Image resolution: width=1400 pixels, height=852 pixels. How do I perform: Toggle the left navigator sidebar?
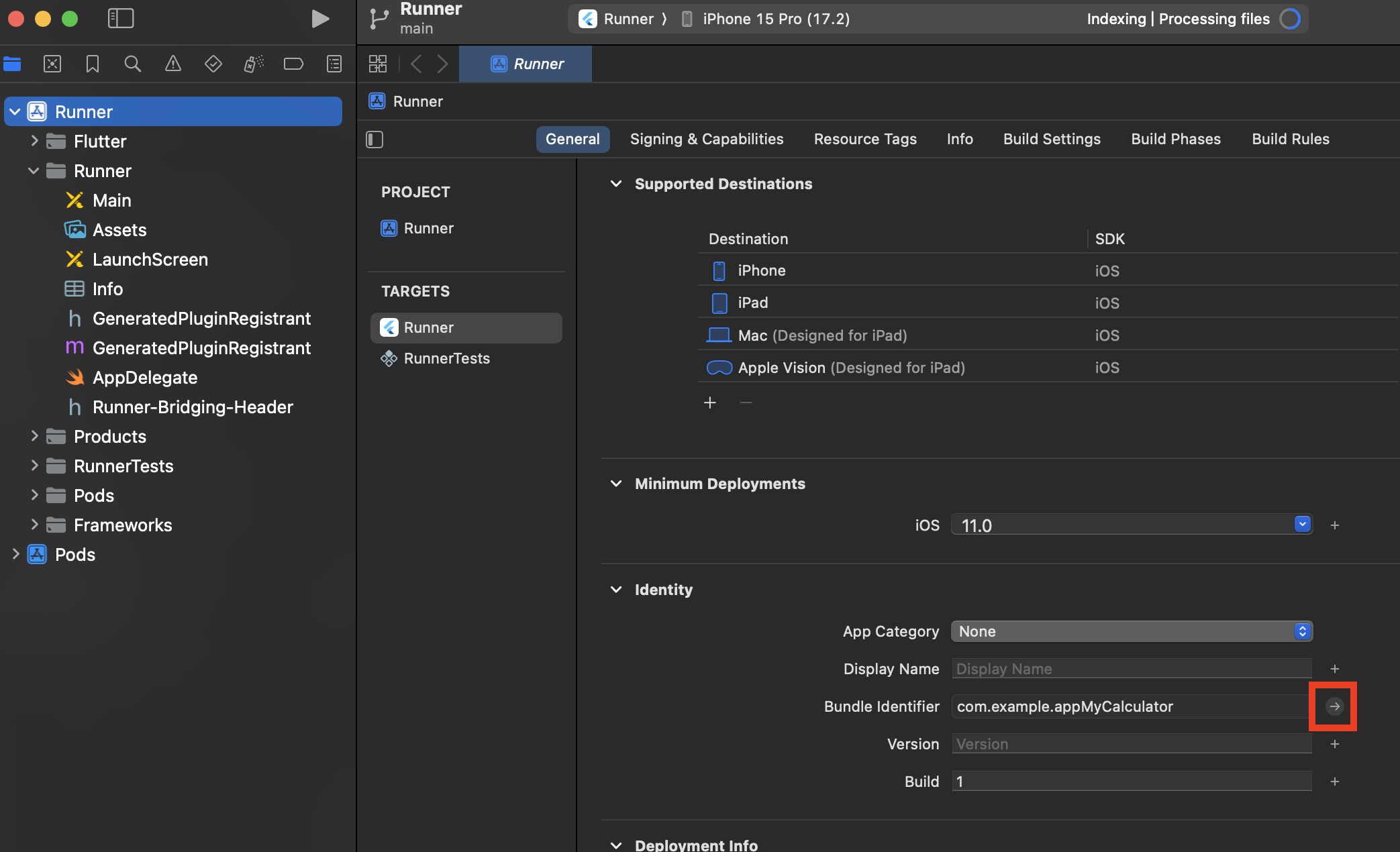point(121,19)
